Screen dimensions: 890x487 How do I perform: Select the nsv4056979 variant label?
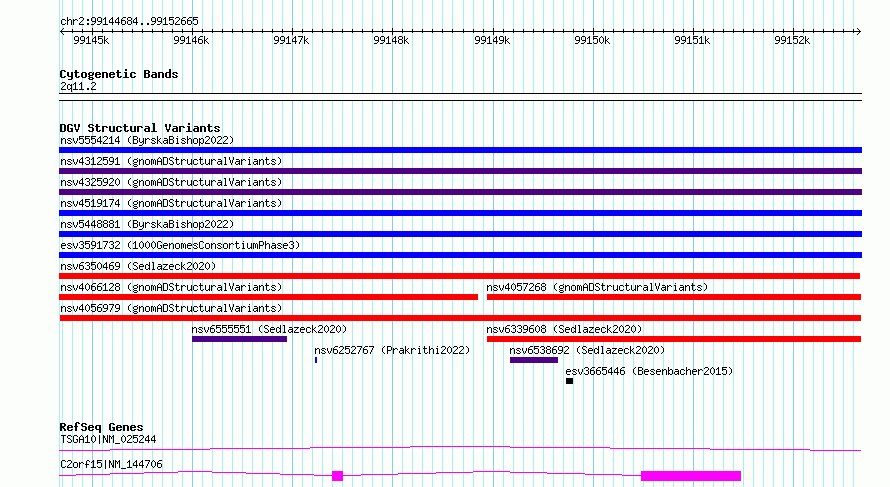[x=171, y=308]
